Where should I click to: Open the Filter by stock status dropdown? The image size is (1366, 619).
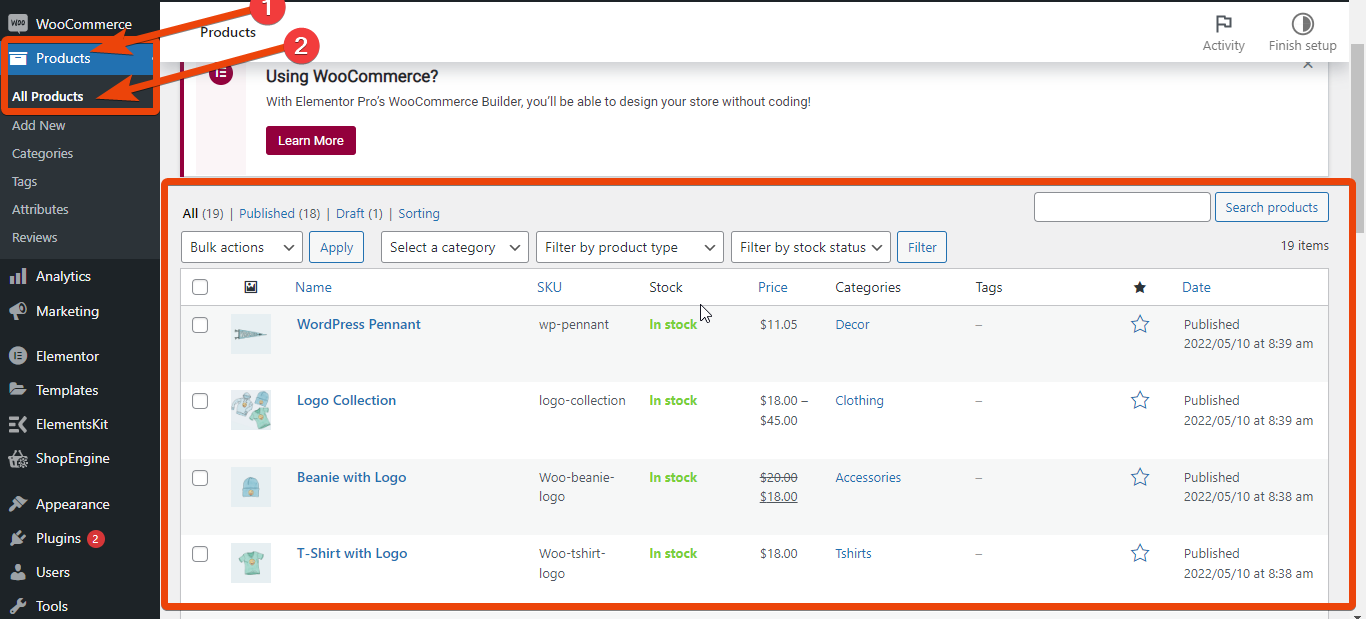coord(811,247)
